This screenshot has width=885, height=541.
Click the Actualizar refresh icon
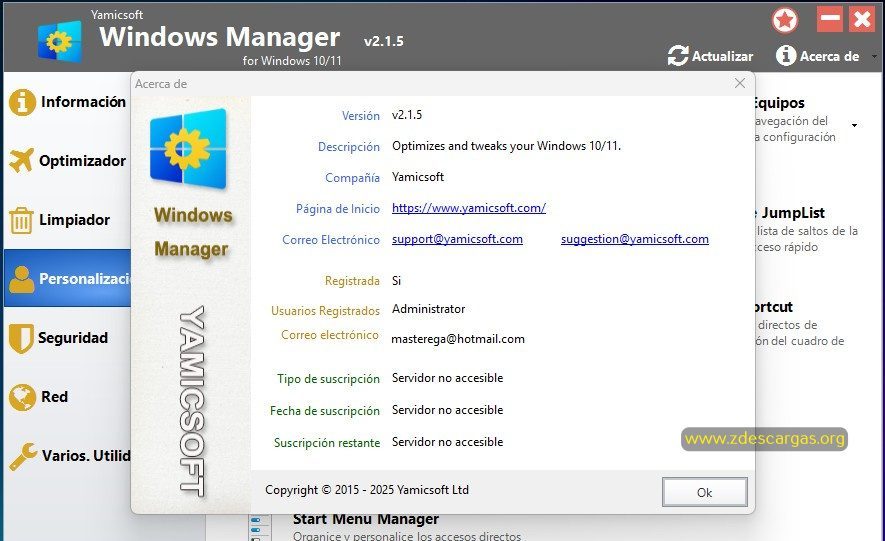pos(678,56)
